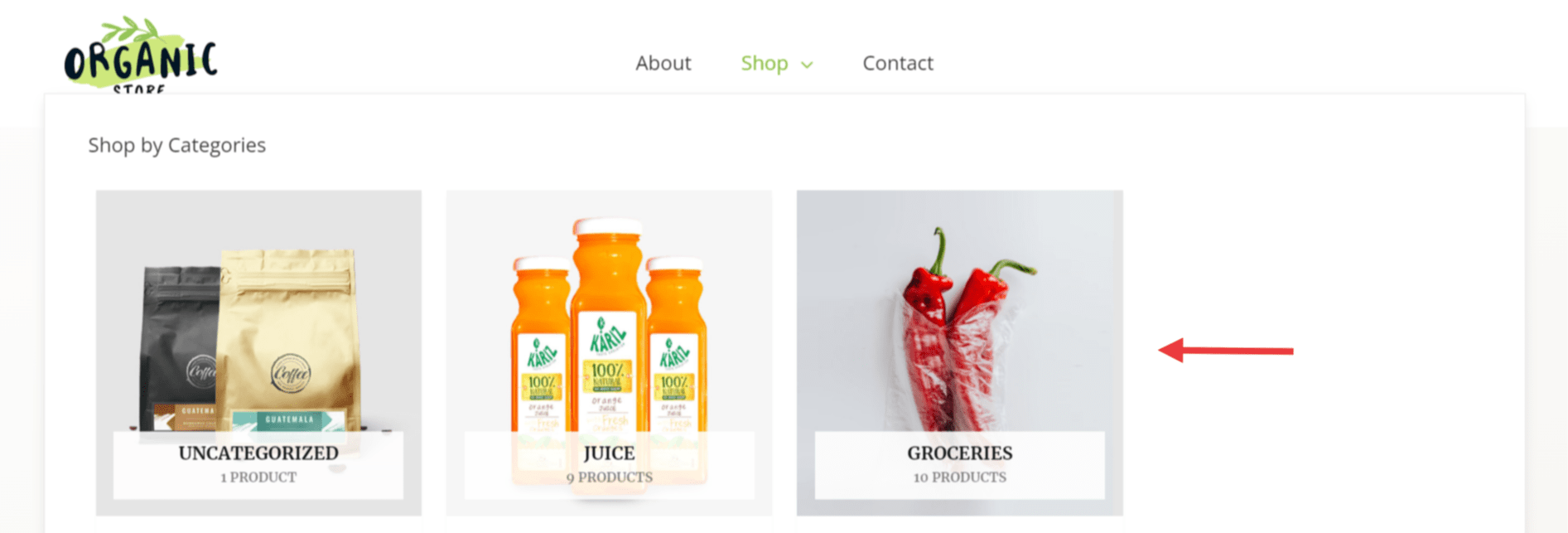This screenshot has width=1568, height=533.
Task: Click the black coffee bag
Action: pyautogui.click(x=178, y=348)
